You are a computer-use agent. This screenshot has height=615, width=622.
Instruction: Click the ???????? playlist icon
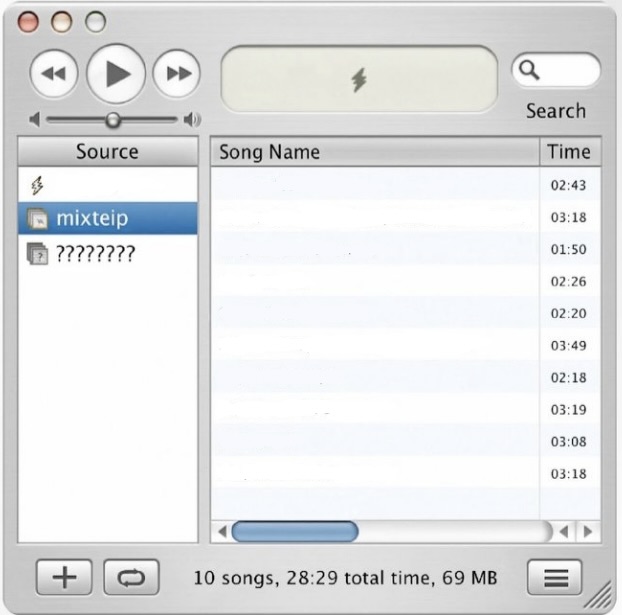pyautogui.click(x=37, y=254)
